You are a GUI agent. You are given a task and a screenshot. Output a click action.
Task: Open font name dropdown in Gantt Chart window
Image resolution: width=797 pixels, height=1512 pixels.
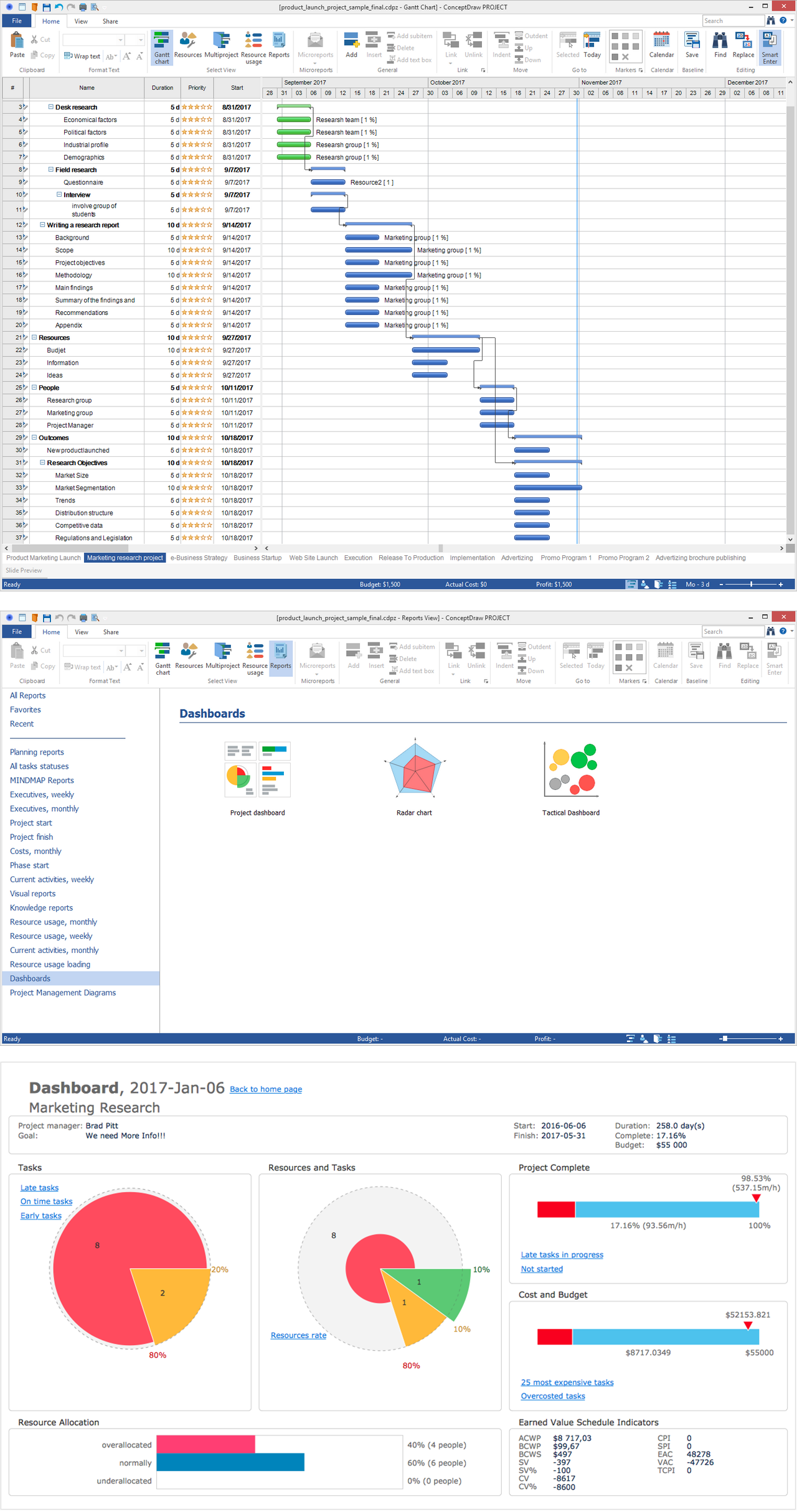(121, 40)
